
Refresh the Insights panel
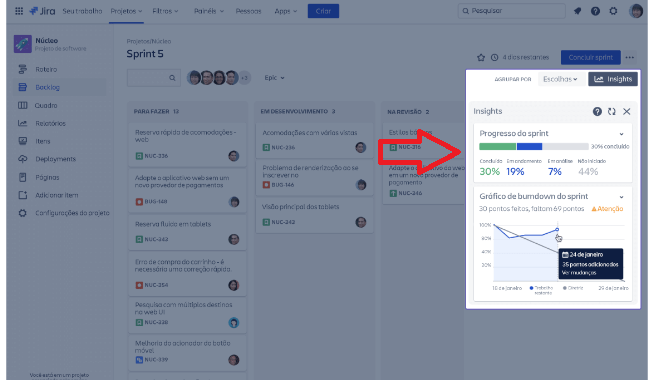[x=612, y=111]
